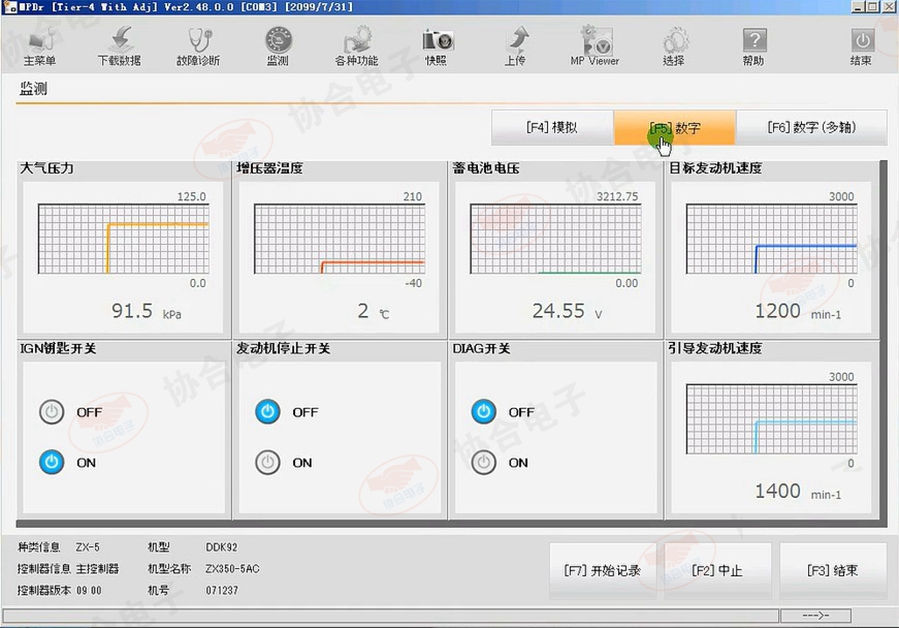899x628 pixels.
Task: Launch MP Viewer from the toolbar
Action: (x=595, y=46)
